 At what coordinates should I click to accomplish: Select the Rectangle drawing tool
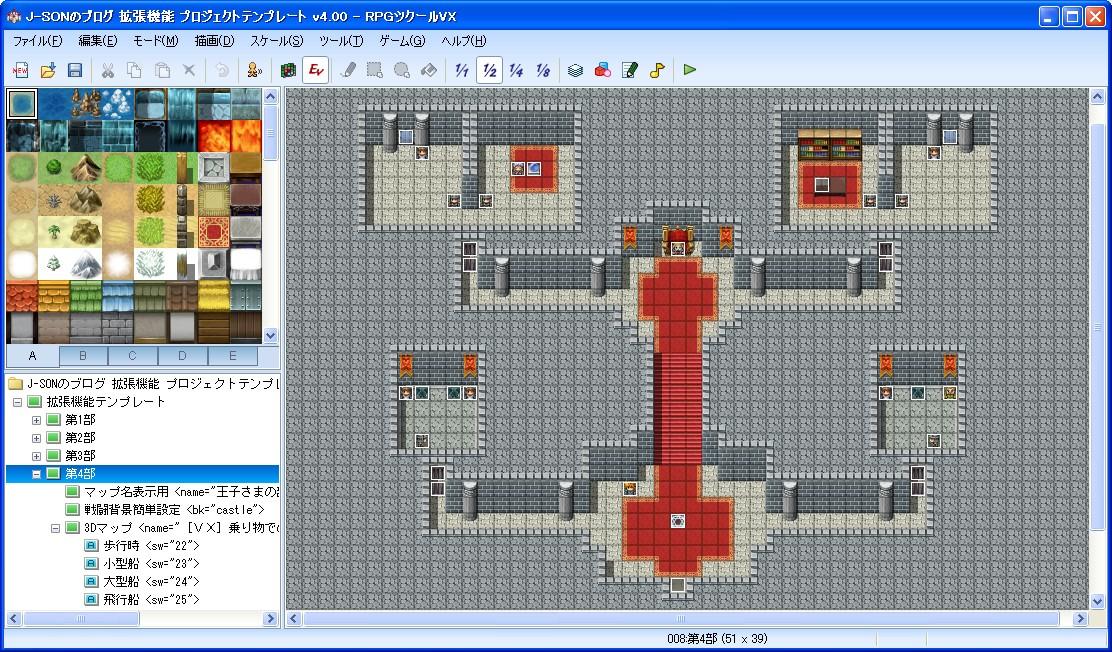pos(375,70)
